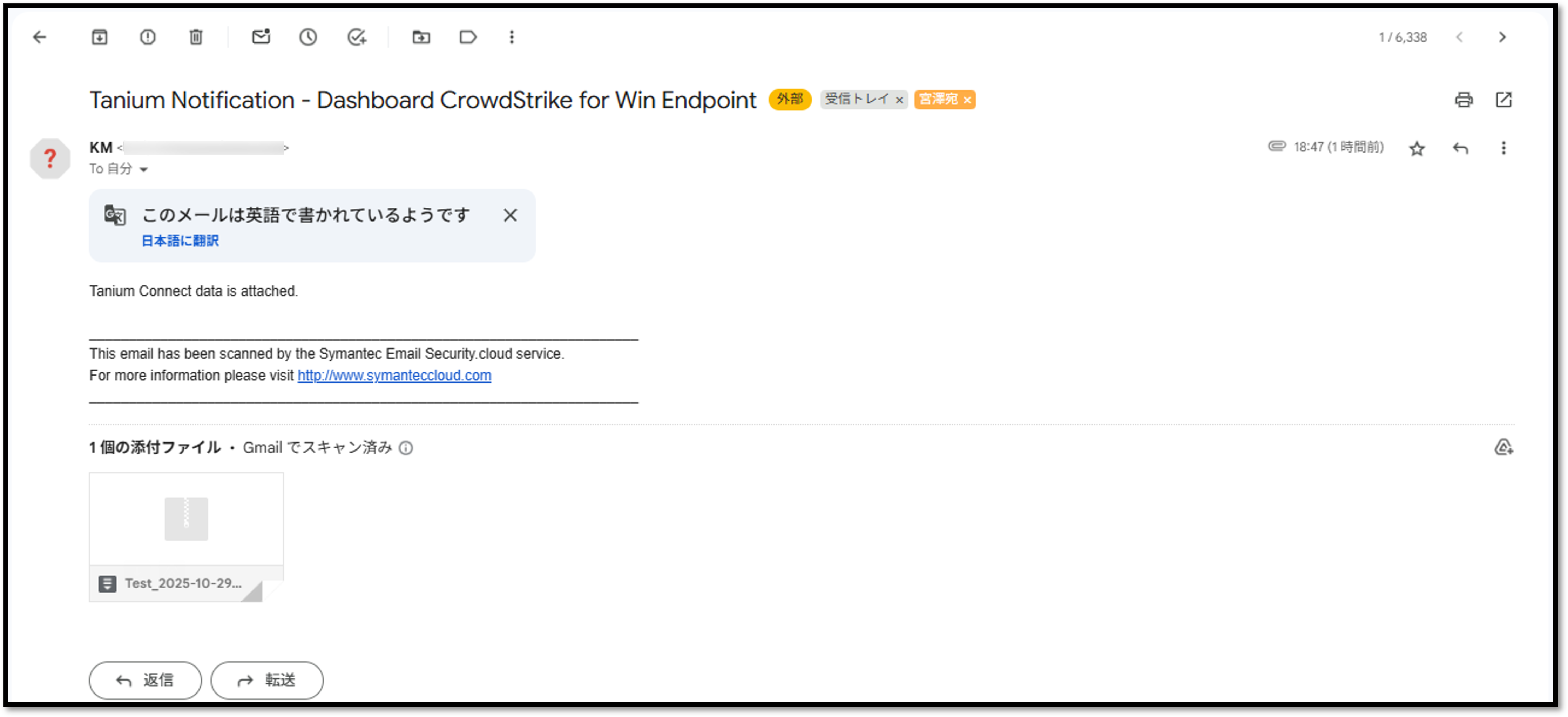1568x717 pixels.
Task: Remove the 受信トレイ label from email
Action: coord(899,100)
